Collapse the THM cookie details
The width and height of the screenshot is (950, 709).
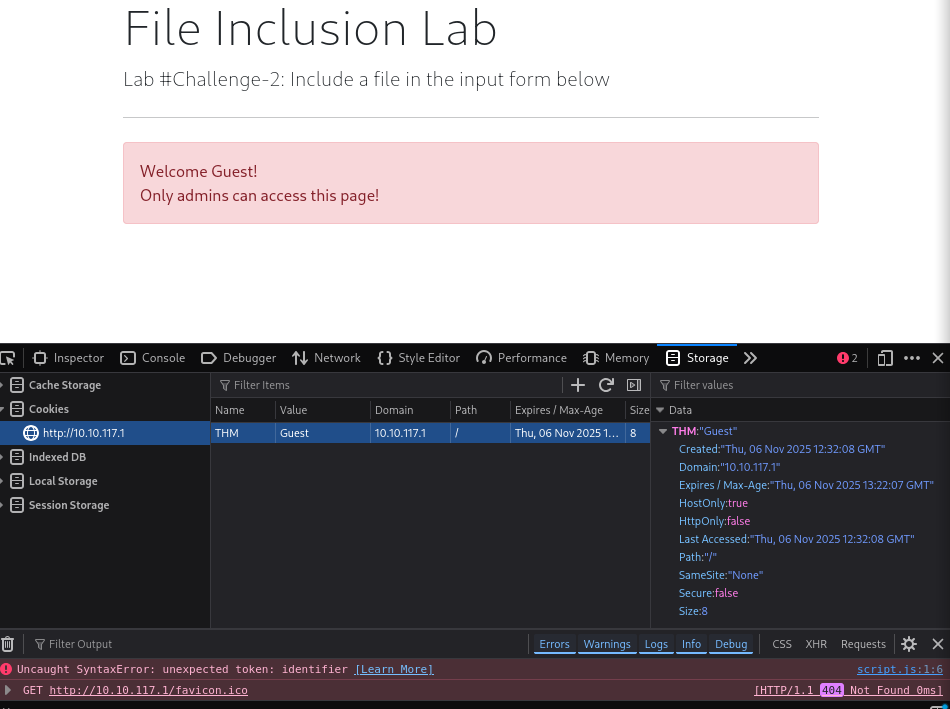pyautogui.click(x=663, y=431)
